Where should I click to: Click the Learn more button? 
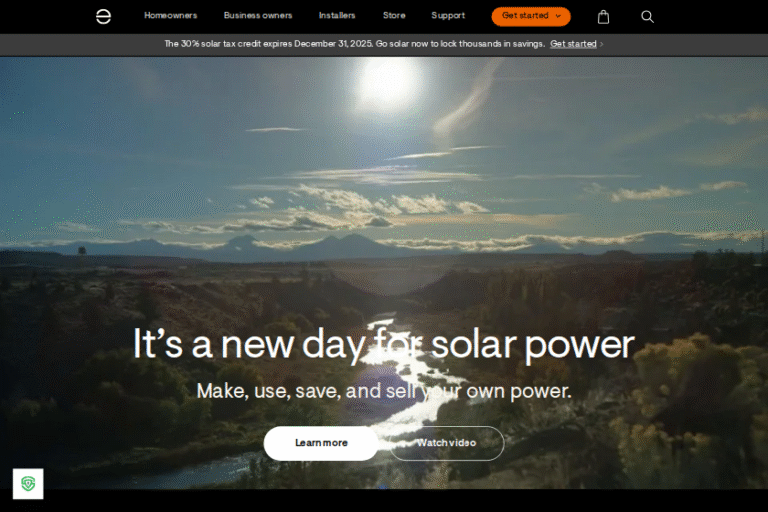click(321, 443)
